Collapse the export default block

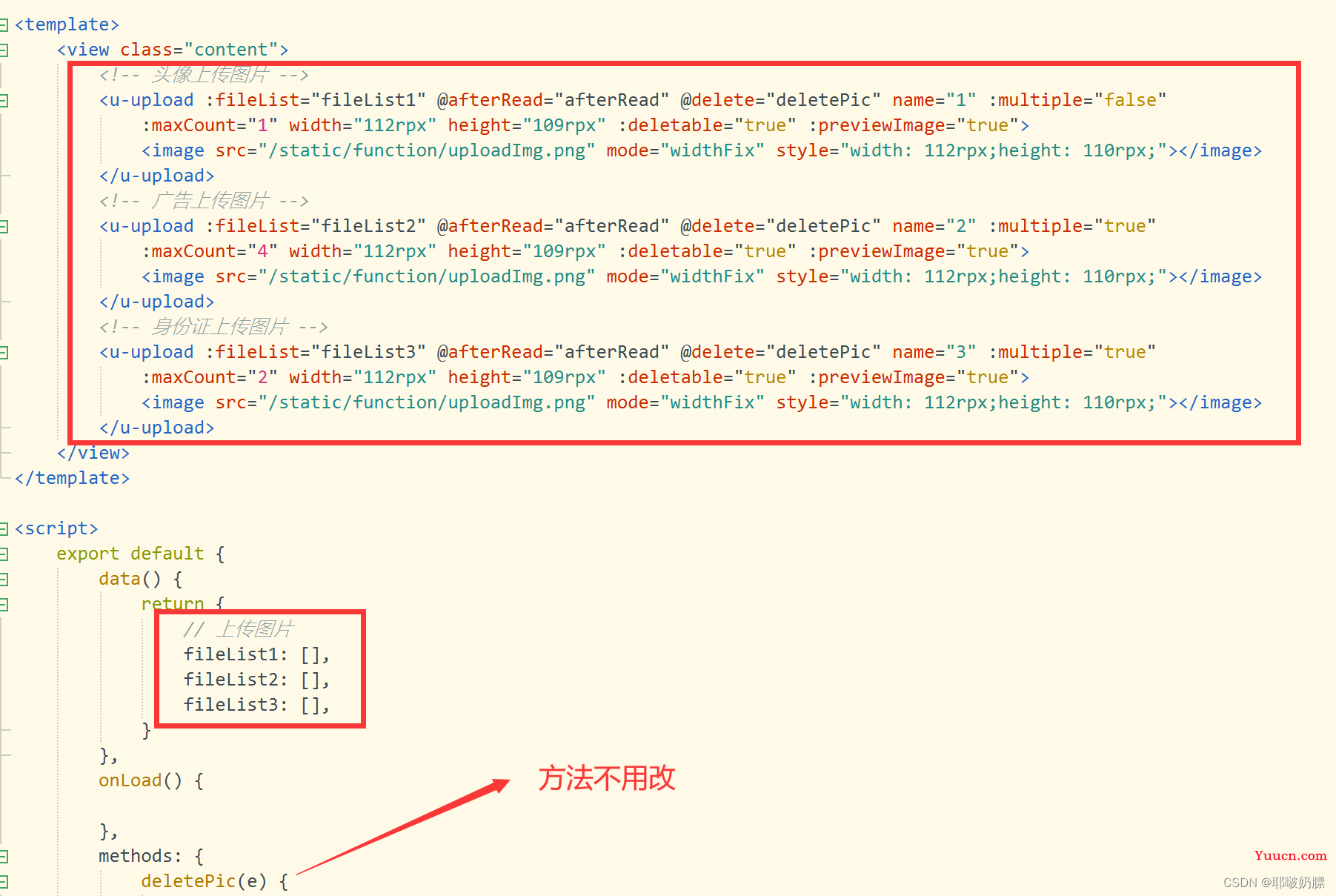pyautogui.click(x=4, y=554)
